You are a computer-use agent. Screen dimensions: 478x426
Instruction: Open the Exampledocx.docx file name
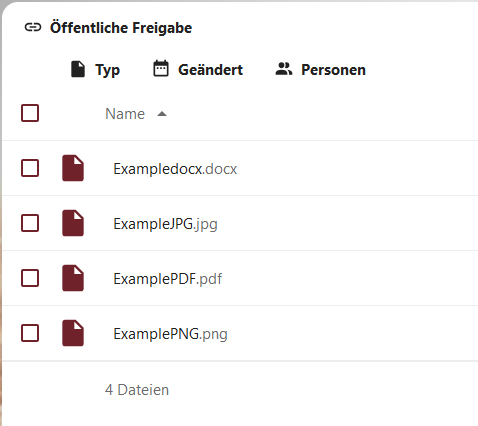[175, 169]
